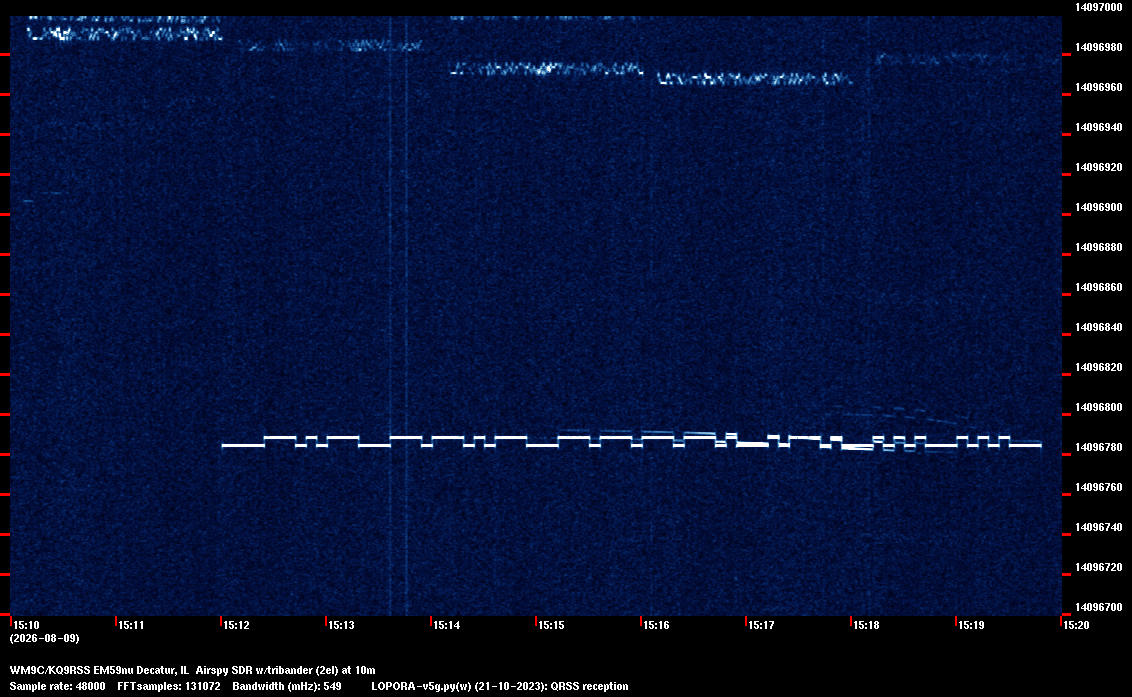The image size is (1132, 697).
Task: Select the 14096960 frequency label
Action: click(x=1099, y=87)
